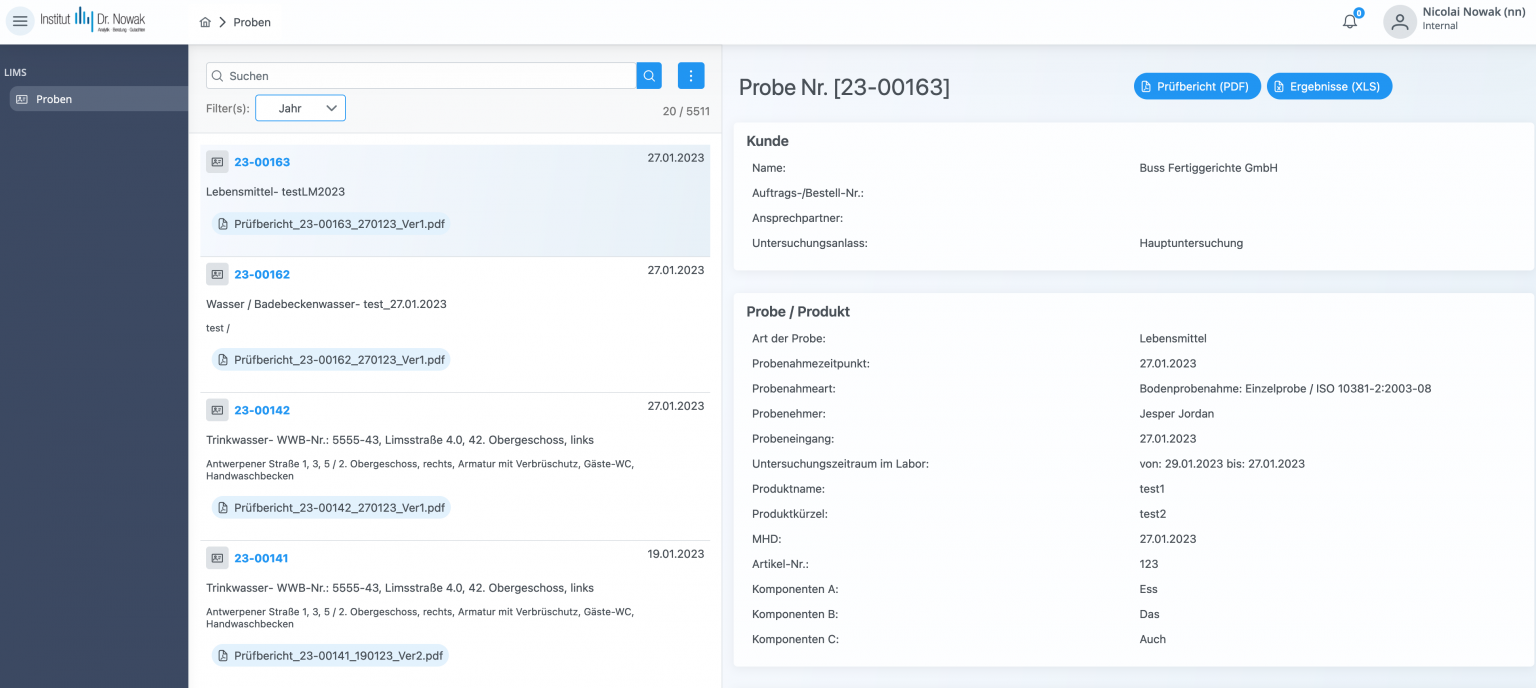
Task: Open sample 23-00142 link
Action: [x=262, y=410]
